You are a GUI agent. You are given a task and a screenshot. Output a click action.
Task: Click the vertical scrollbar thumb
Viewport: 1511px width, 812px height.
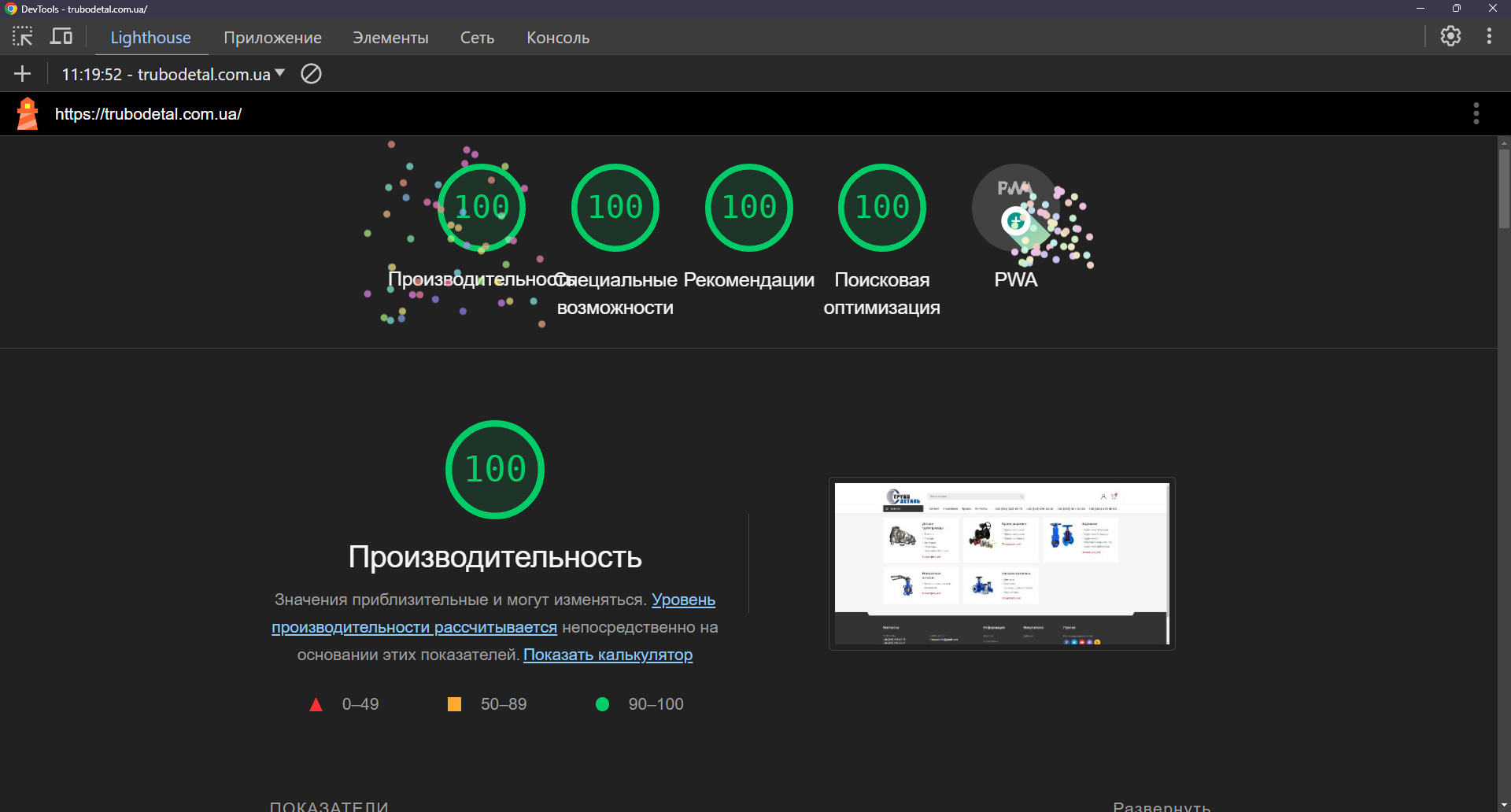click(x=1504, y=189)
